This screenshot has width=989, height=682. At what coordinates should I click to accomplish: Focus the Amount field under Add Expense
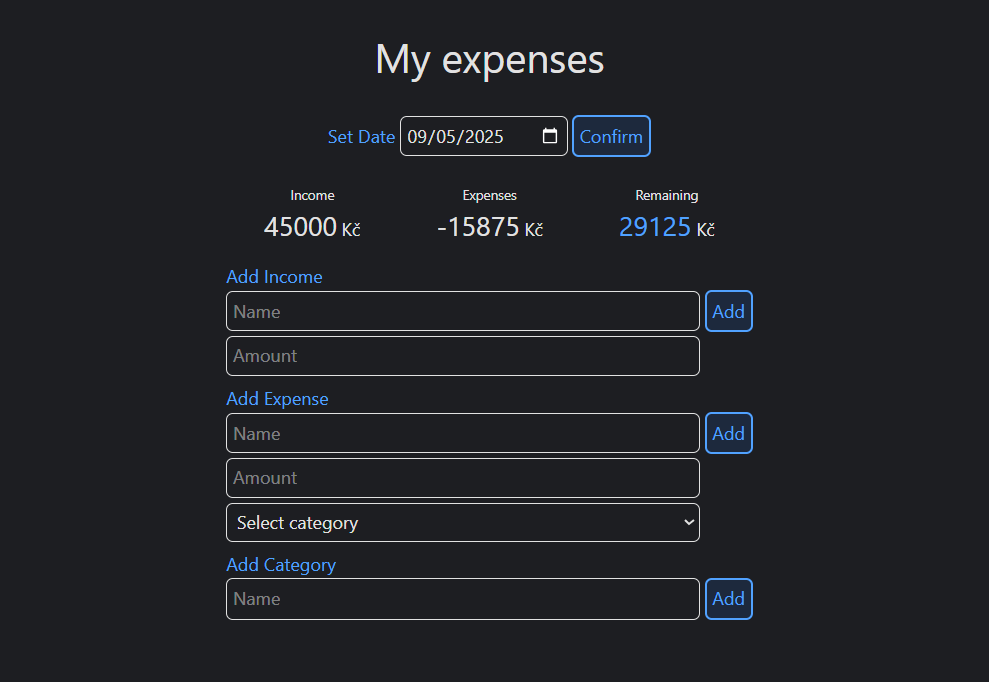[x=462, y=478]
